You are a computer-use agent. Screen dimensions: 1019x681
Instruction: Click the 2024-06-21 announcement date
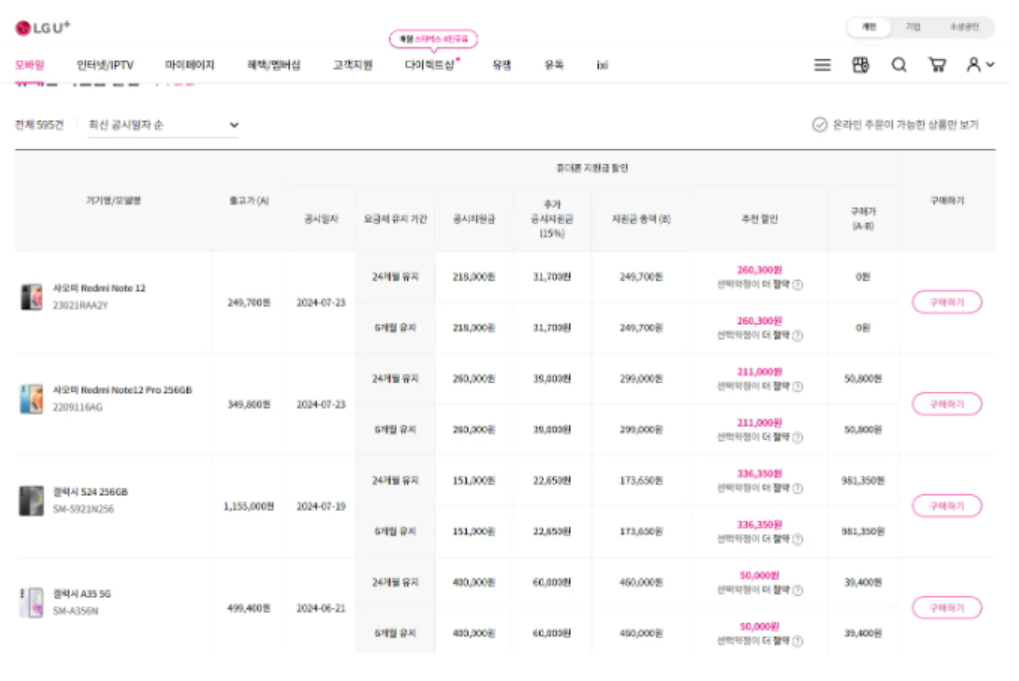[x=321, y=608]
